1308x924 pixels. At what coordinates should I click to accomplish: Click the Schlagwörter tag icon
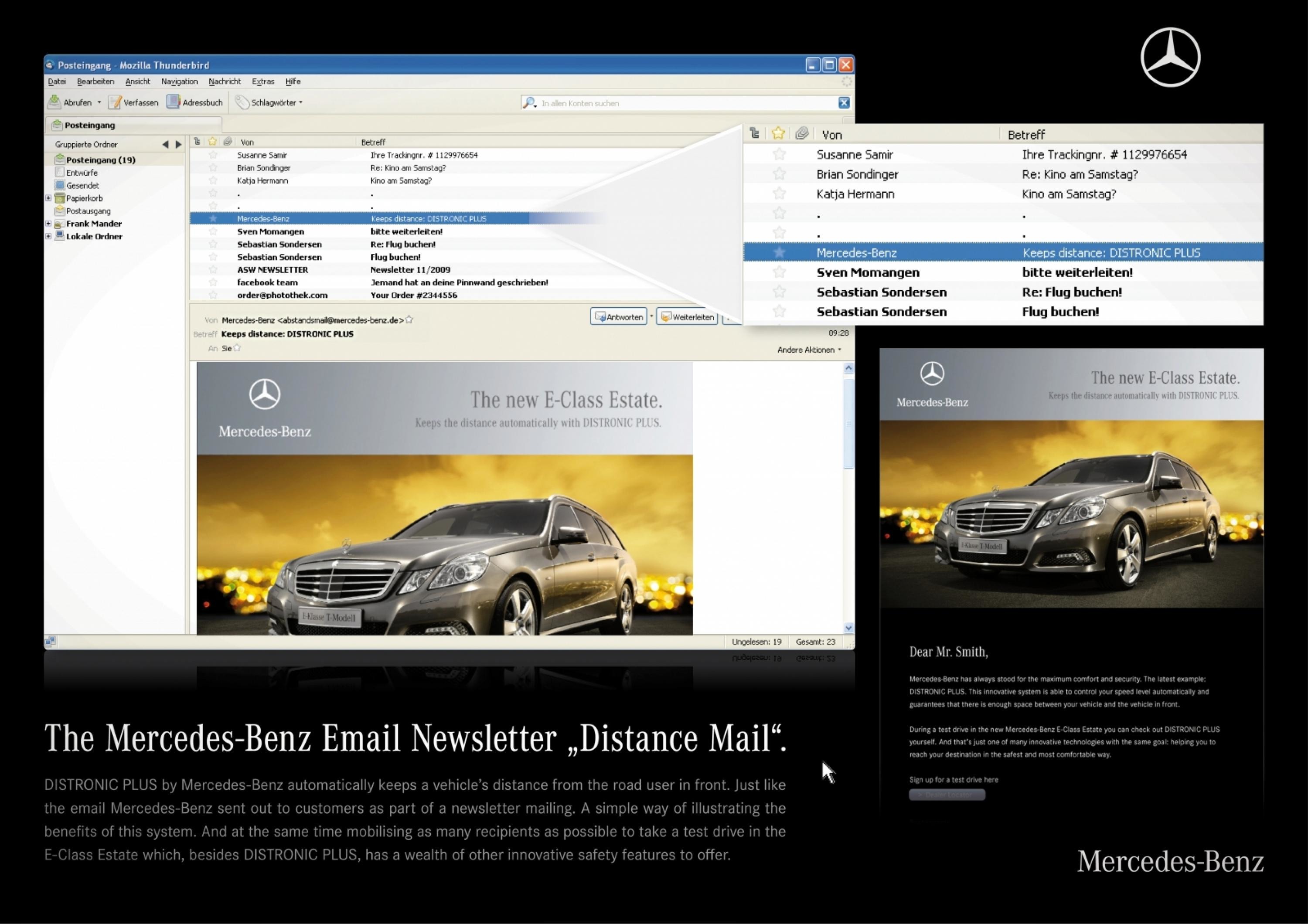243,102
